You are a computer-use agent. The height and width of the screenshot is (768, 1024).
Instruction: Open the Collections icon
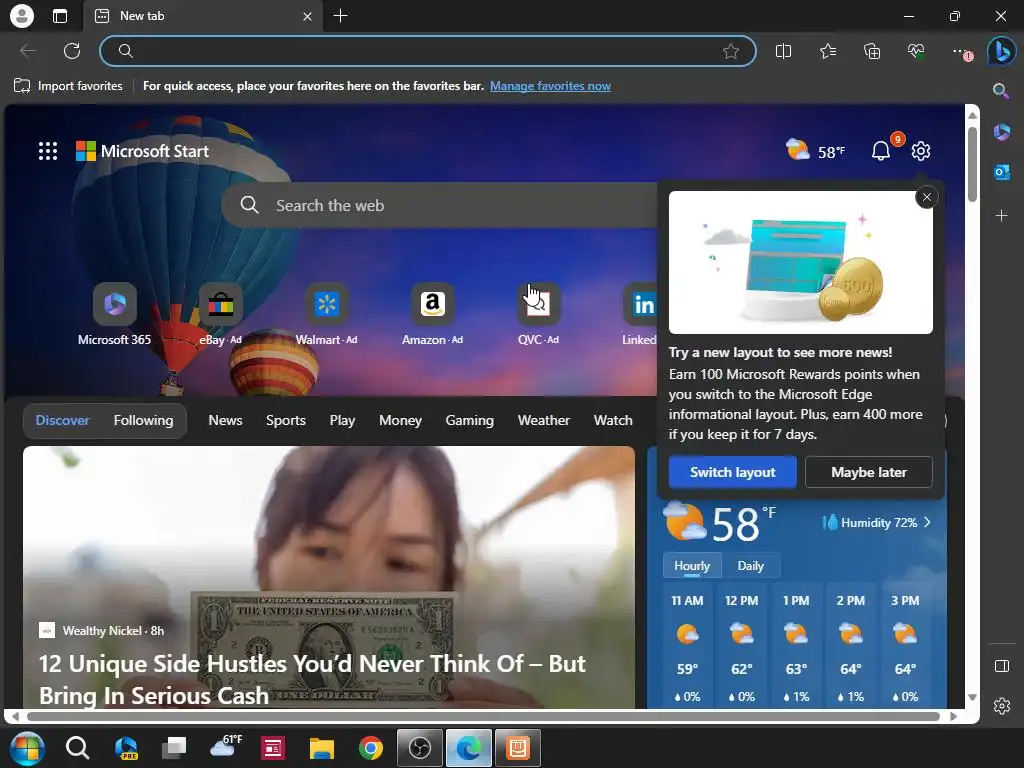(x=872, y=51)
